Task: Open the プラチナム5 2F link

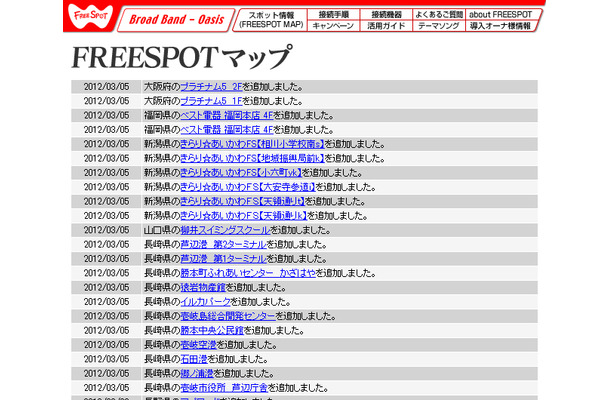Action: click(x=211, y=86)
